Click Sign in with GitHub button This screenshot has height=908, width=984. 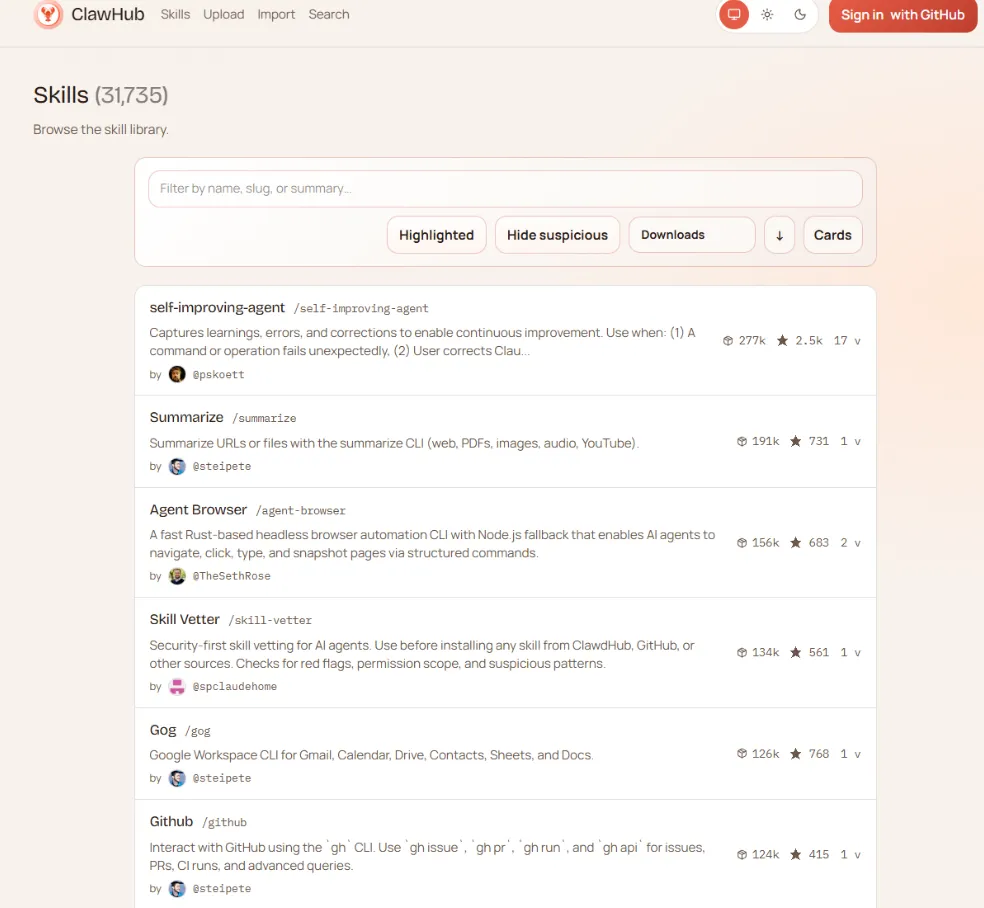point(902,15)
